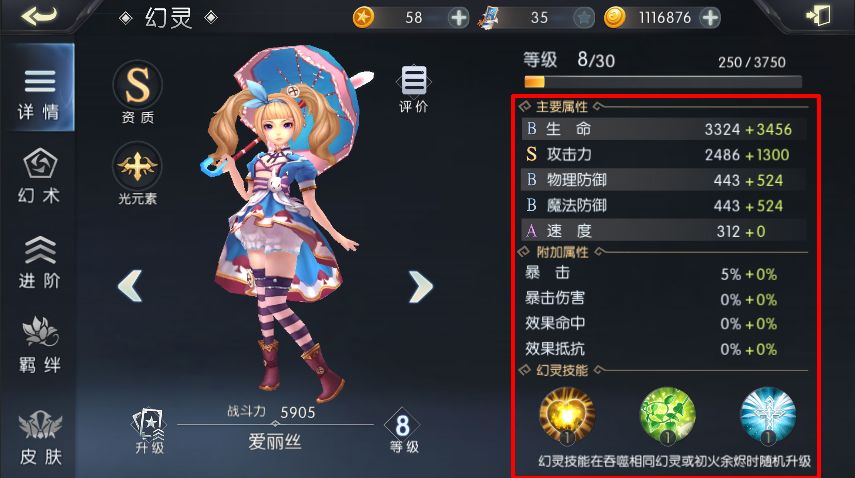Image resolution: width=855 pixels, height=478 pixels.
Task: Add more gold coins
Action: [x=710, y=18]
